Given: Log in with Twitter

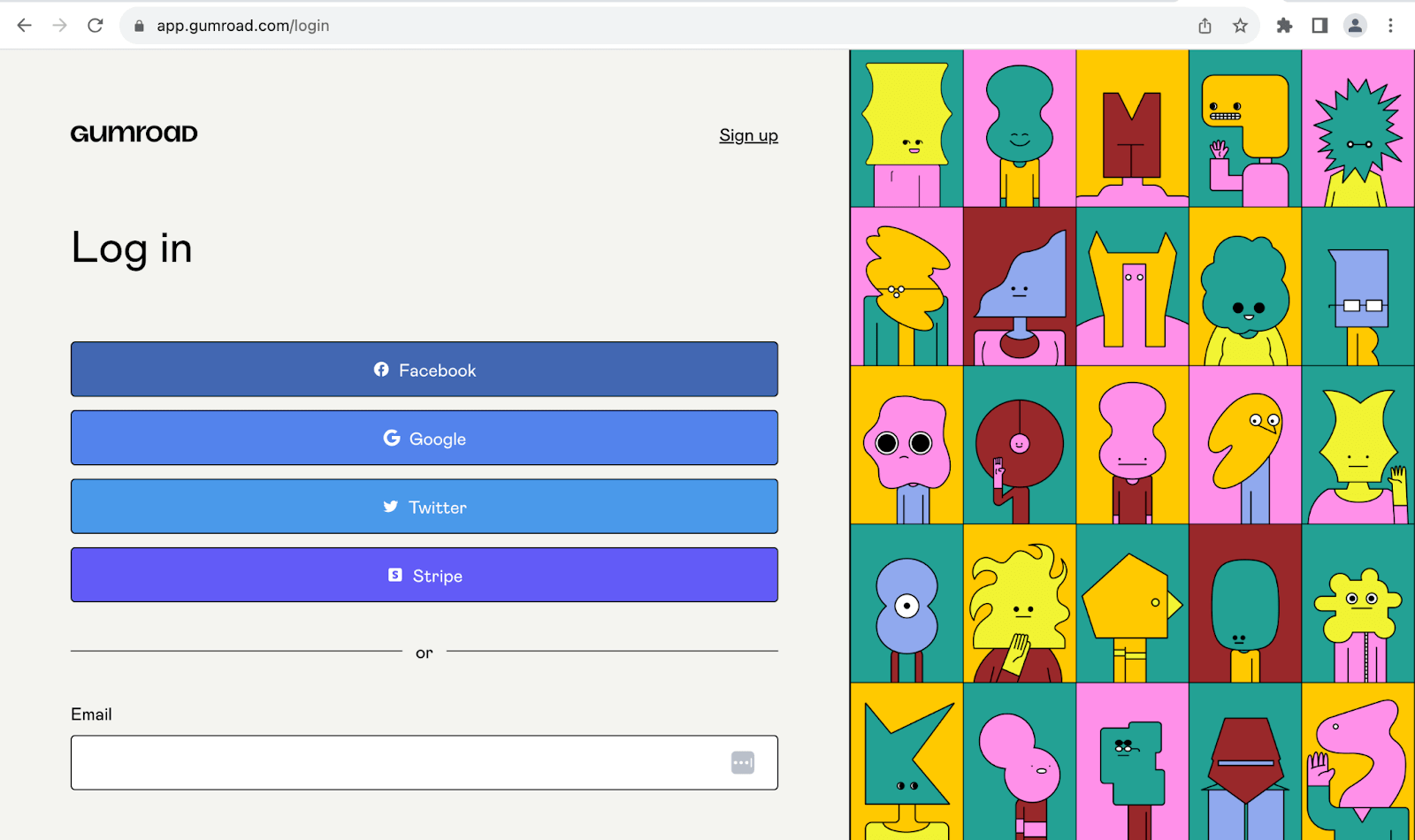Looking at the screenshot, I should tap(424, 507).
